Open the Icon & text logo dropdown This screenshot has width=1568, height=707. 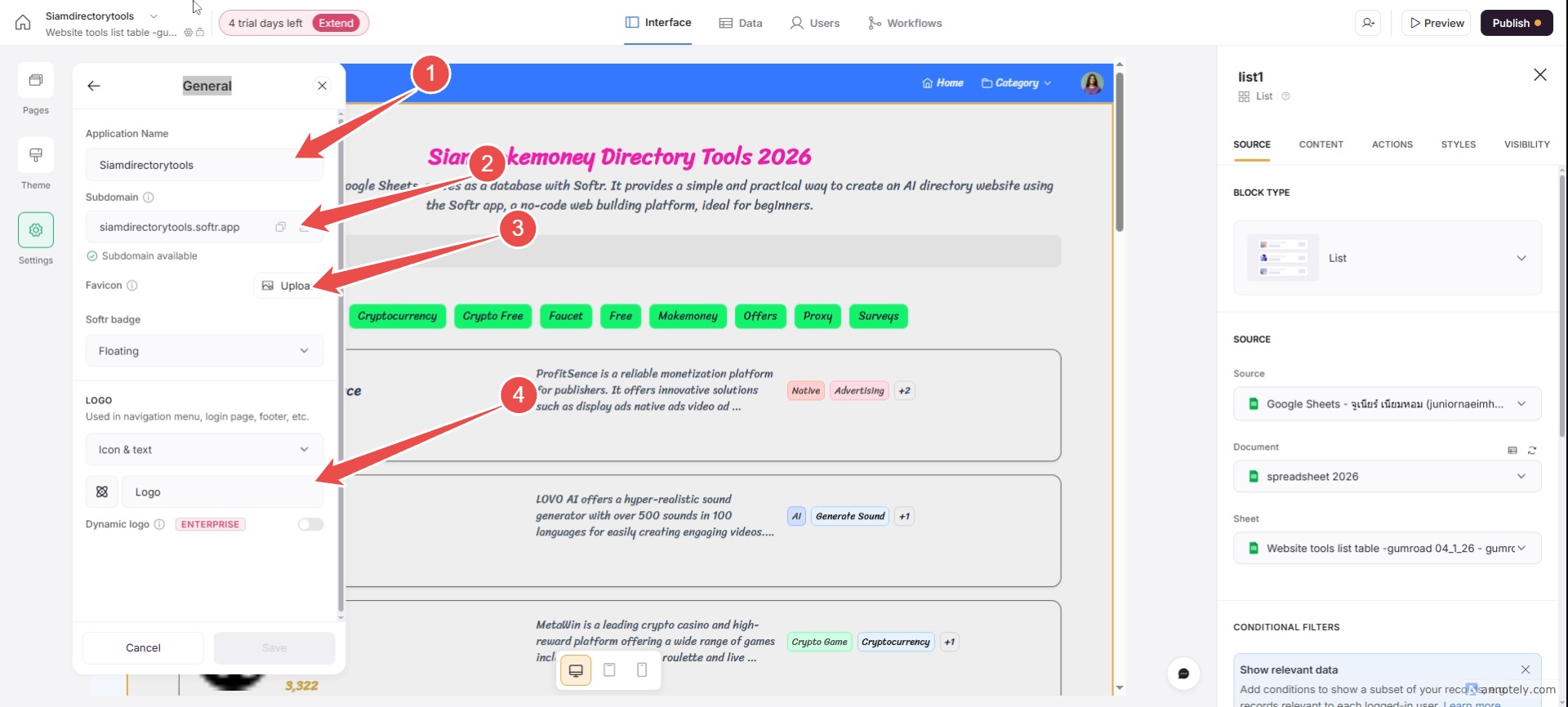pyautogui.click(x=204, y=450)
